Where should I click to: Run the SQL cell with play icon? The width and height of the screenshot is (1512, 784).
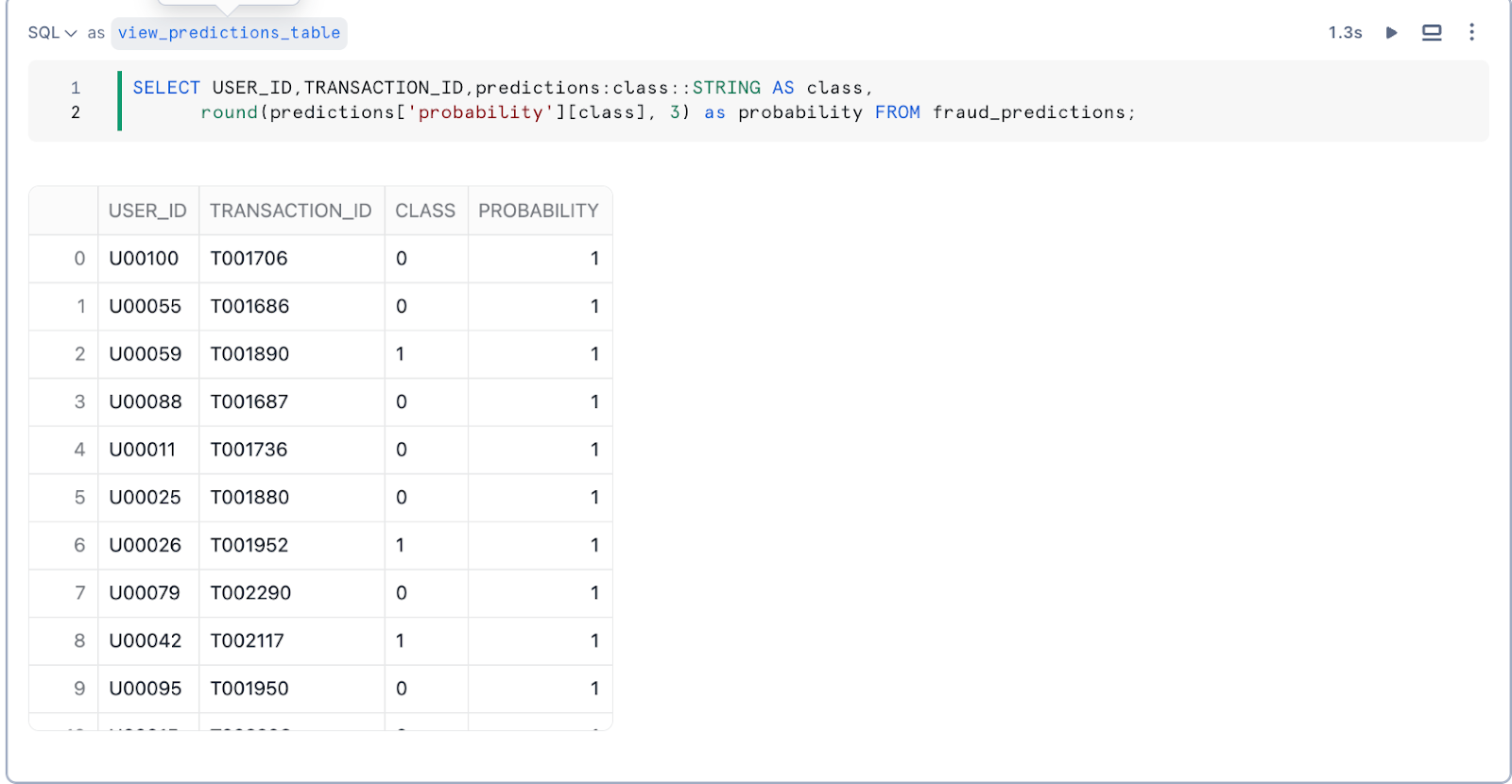(x=1391, y=33)
